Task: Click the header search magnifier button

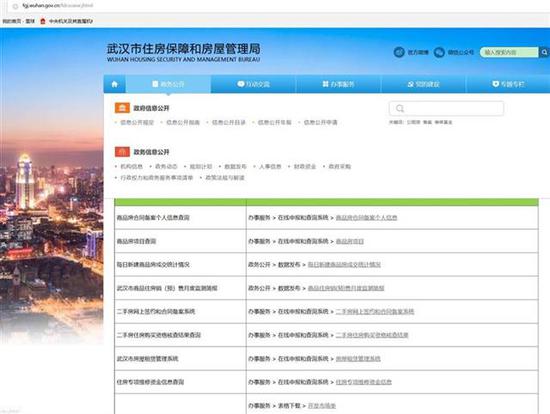Action: (544, 52)
